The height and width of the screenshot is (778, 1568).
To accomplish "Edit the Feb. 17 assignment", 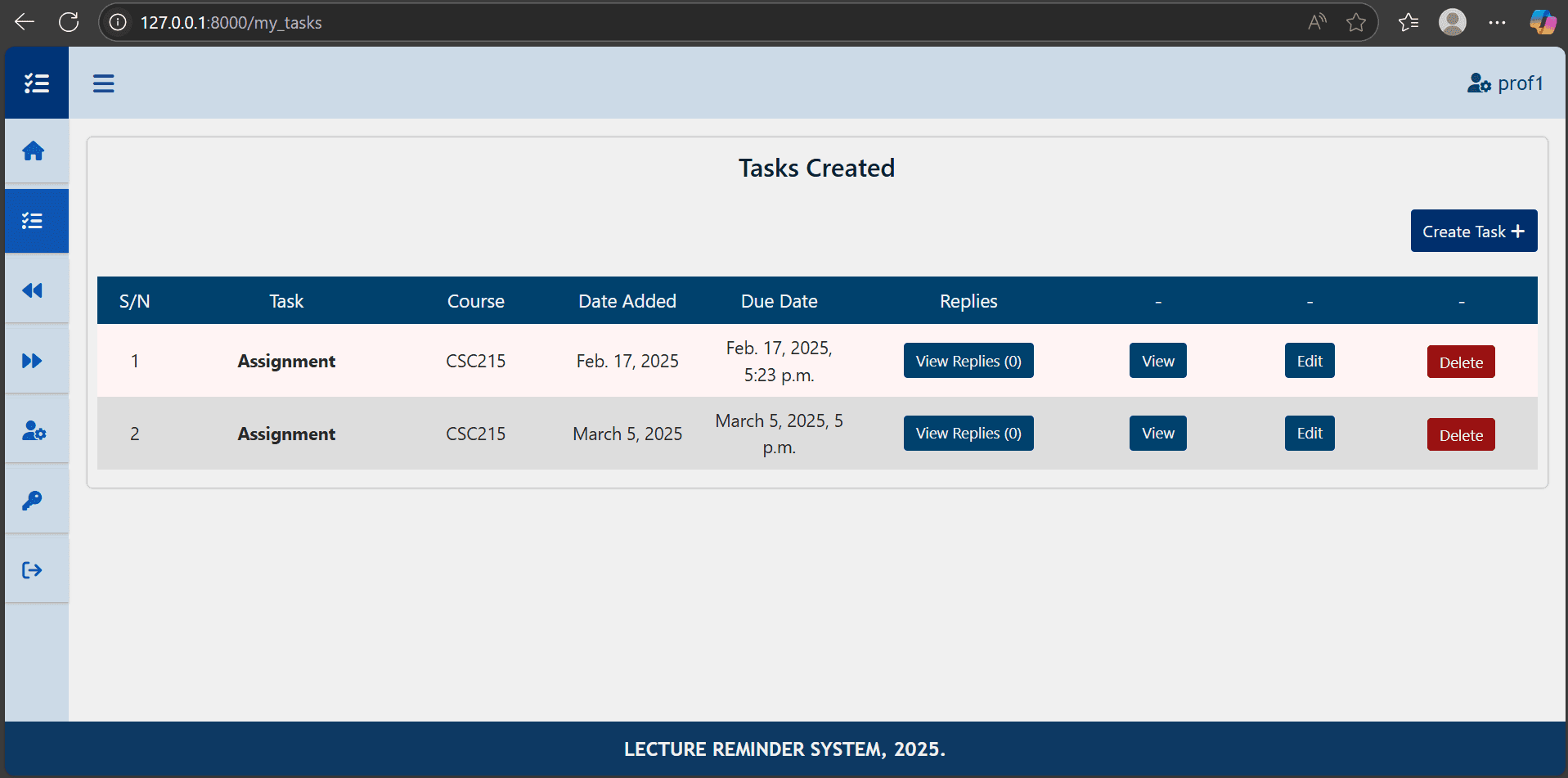I will click(x=1309, y=361).
